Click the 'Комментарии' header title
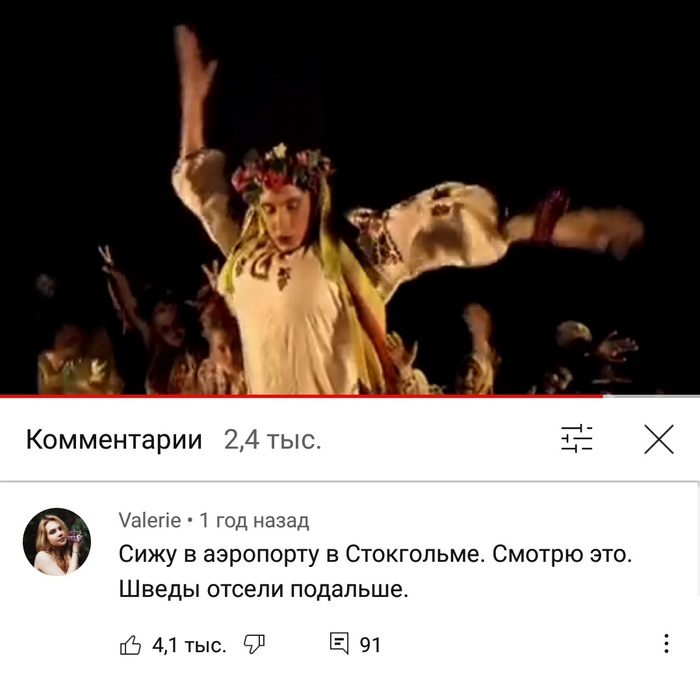The width and height of the screenshot is (700, 673). (x=114, y=440)
